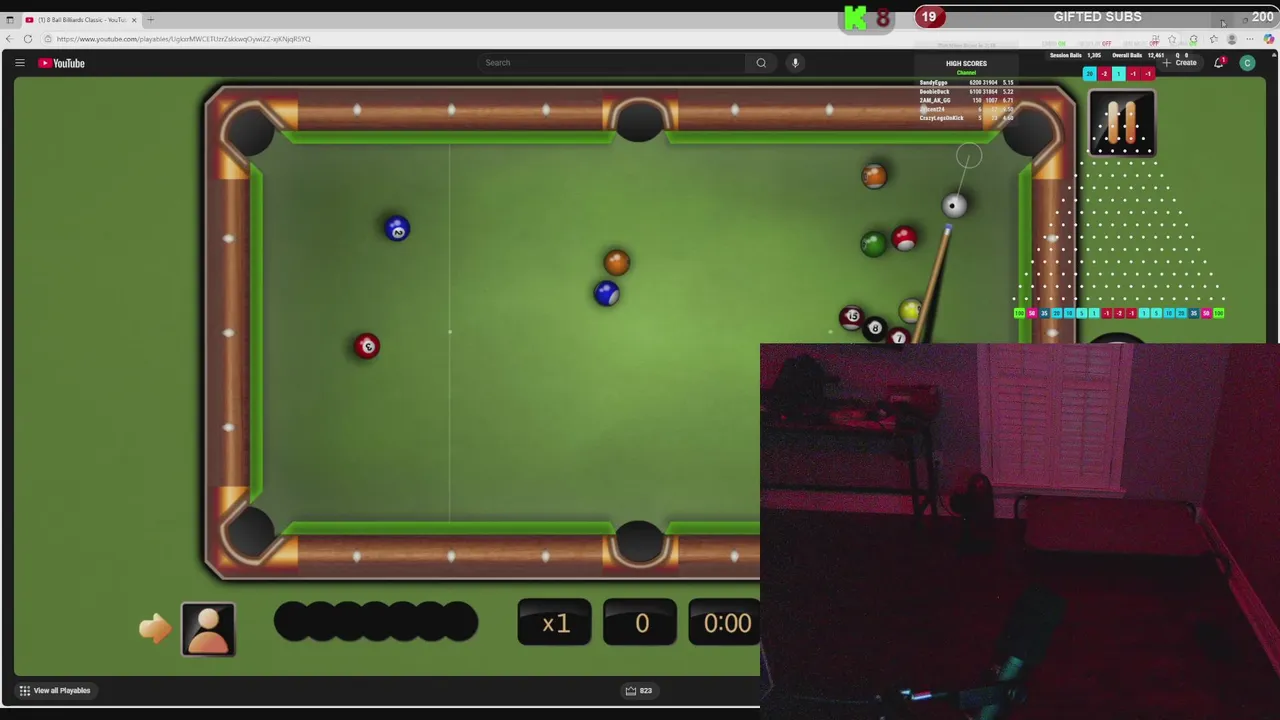Go back with browser back arrow

coord(9,39)
